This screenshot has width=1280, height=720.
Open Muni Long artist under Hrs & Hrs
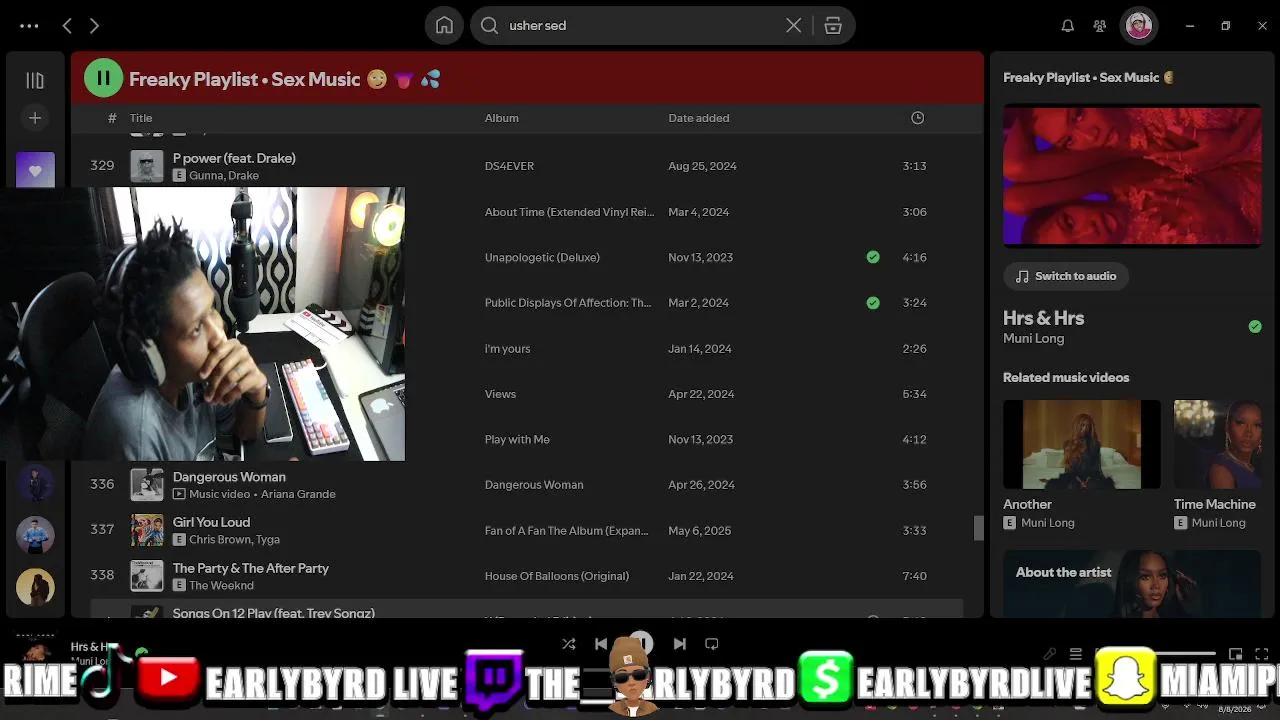click(1033, 339)
